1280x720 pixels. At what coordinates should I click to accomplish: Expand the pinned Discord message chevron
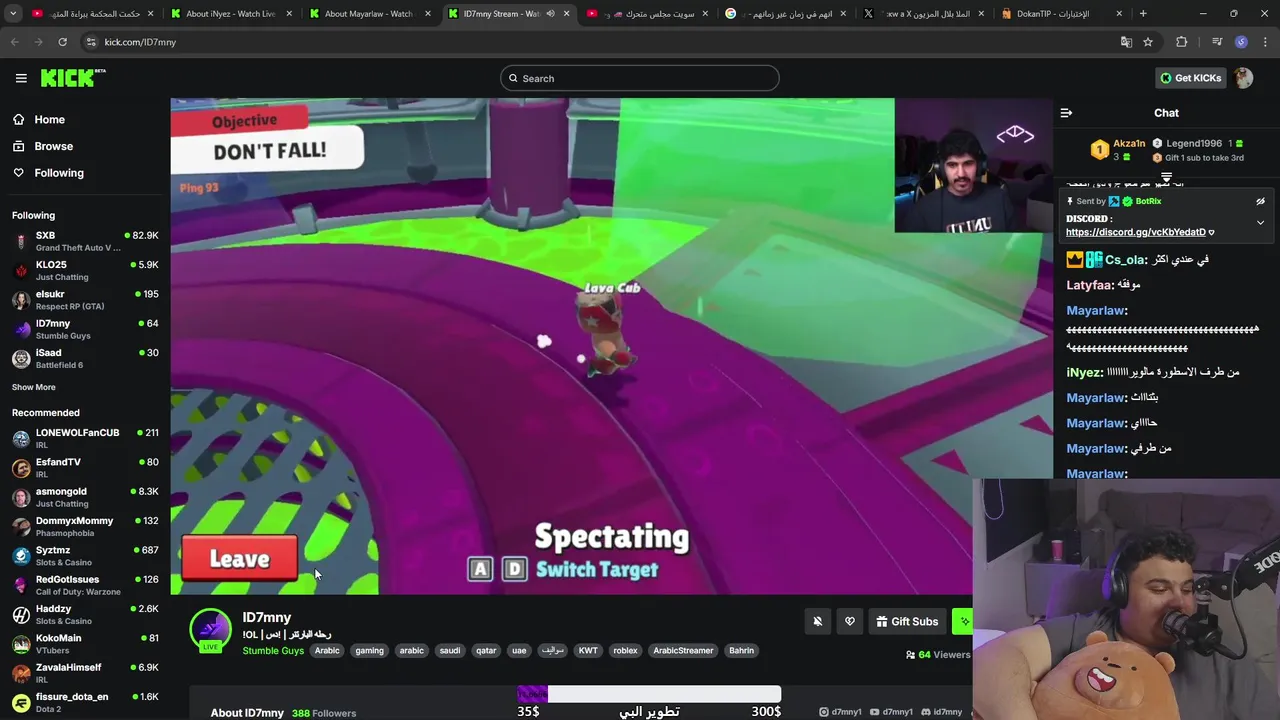pyautogui.click(x=1260, y=222)
